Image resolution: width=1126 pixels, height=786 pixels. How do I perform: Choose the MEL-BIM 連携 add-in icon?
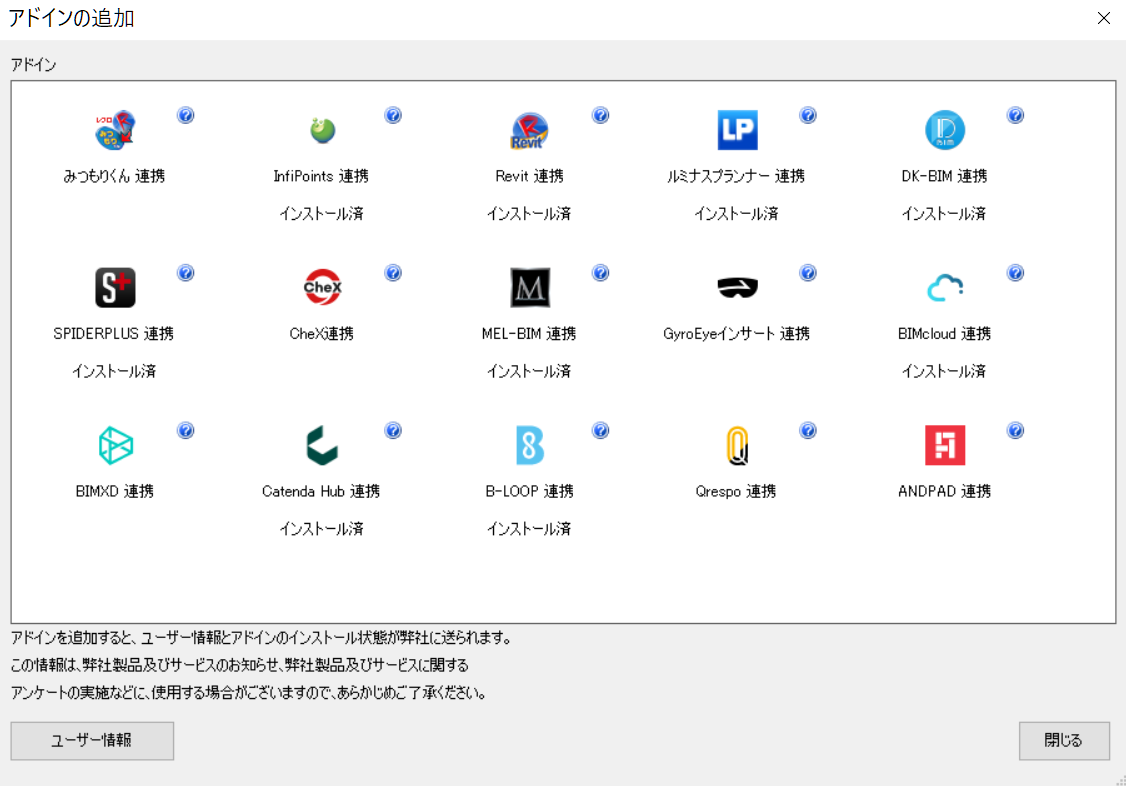point(529,288)
